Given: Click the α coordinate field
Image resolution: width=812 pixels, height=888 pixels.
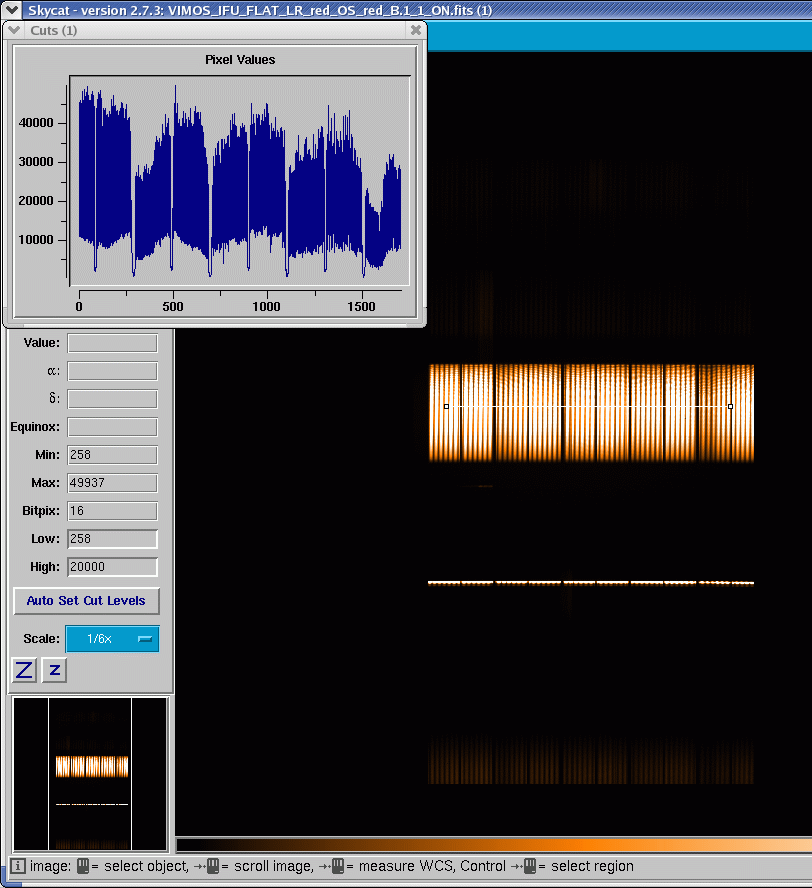Looking at the screenshot, I should click(x=112, y=371).
